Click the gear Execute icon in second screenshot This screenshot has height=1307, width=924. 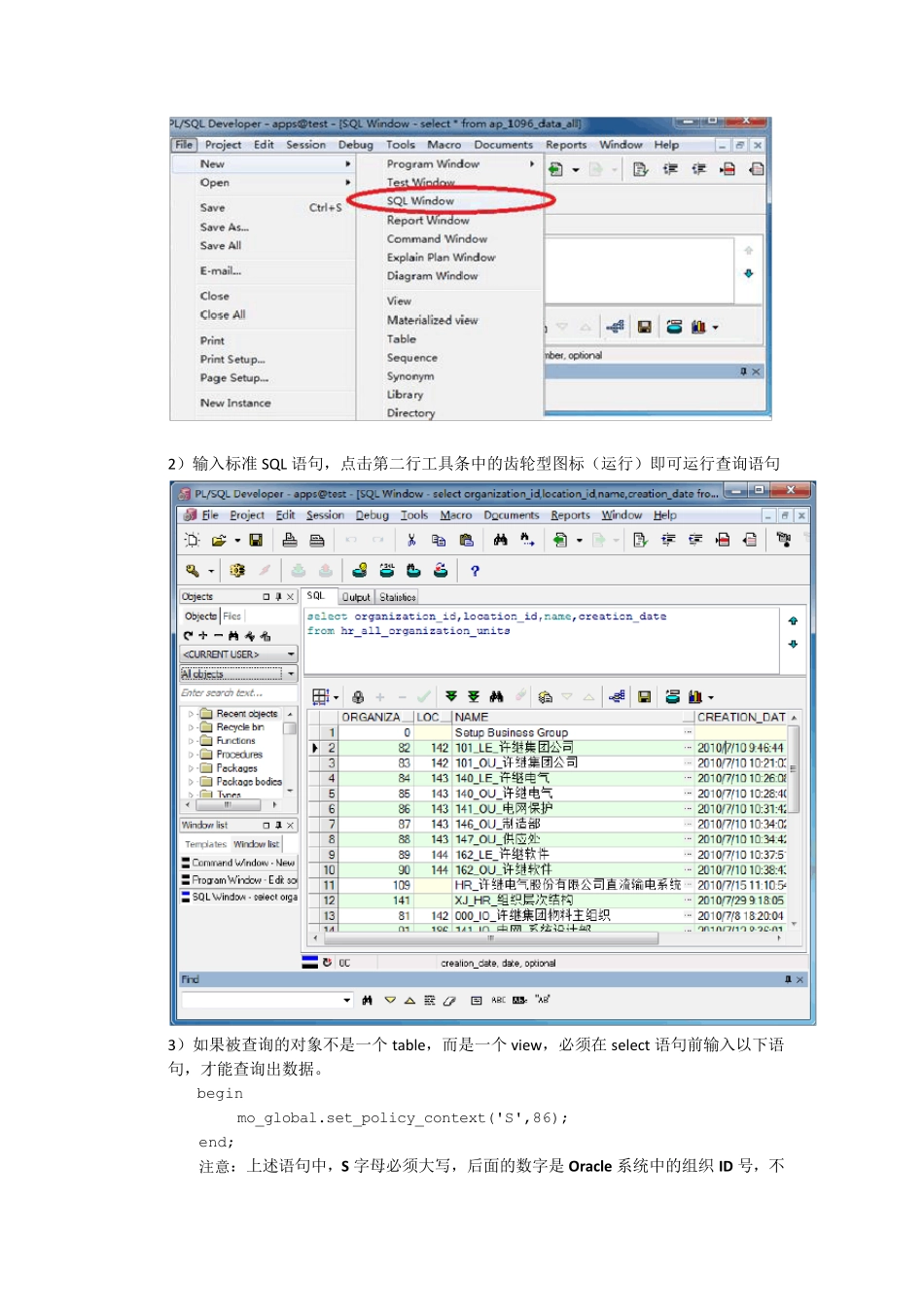pos(237,571)
